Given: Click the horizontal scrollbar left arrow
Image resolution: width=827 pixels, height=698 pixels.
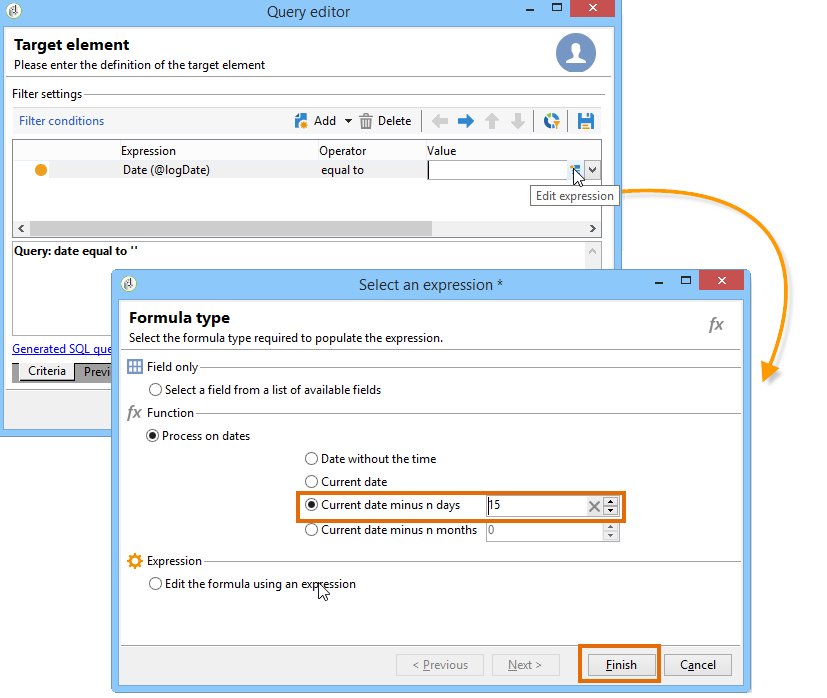Looking at the screenshot, I should (21, 228).
